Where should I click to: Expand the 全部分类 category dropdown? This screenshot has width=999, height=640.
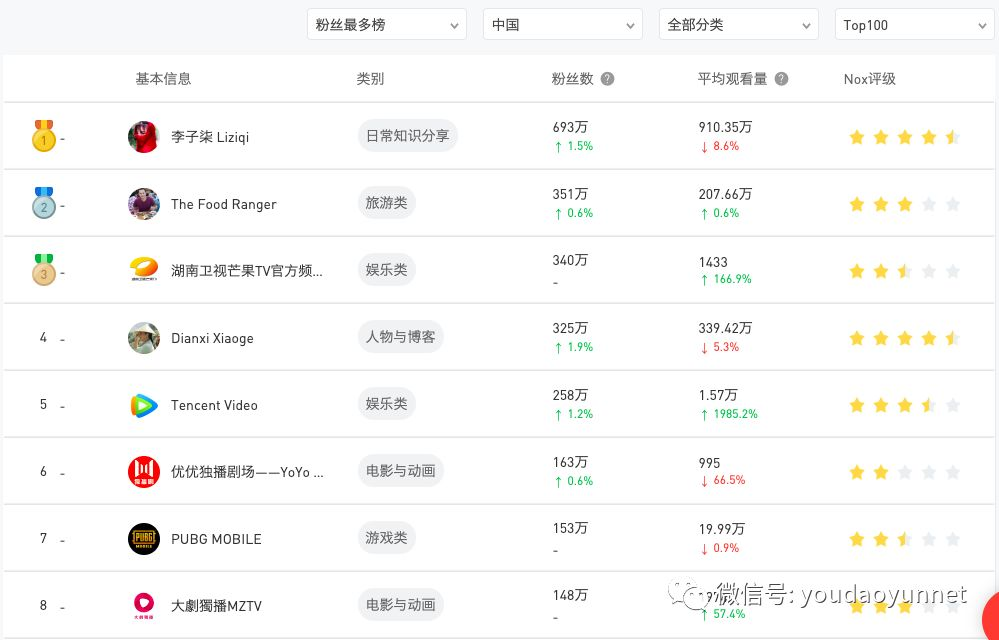tap(738, 25)
